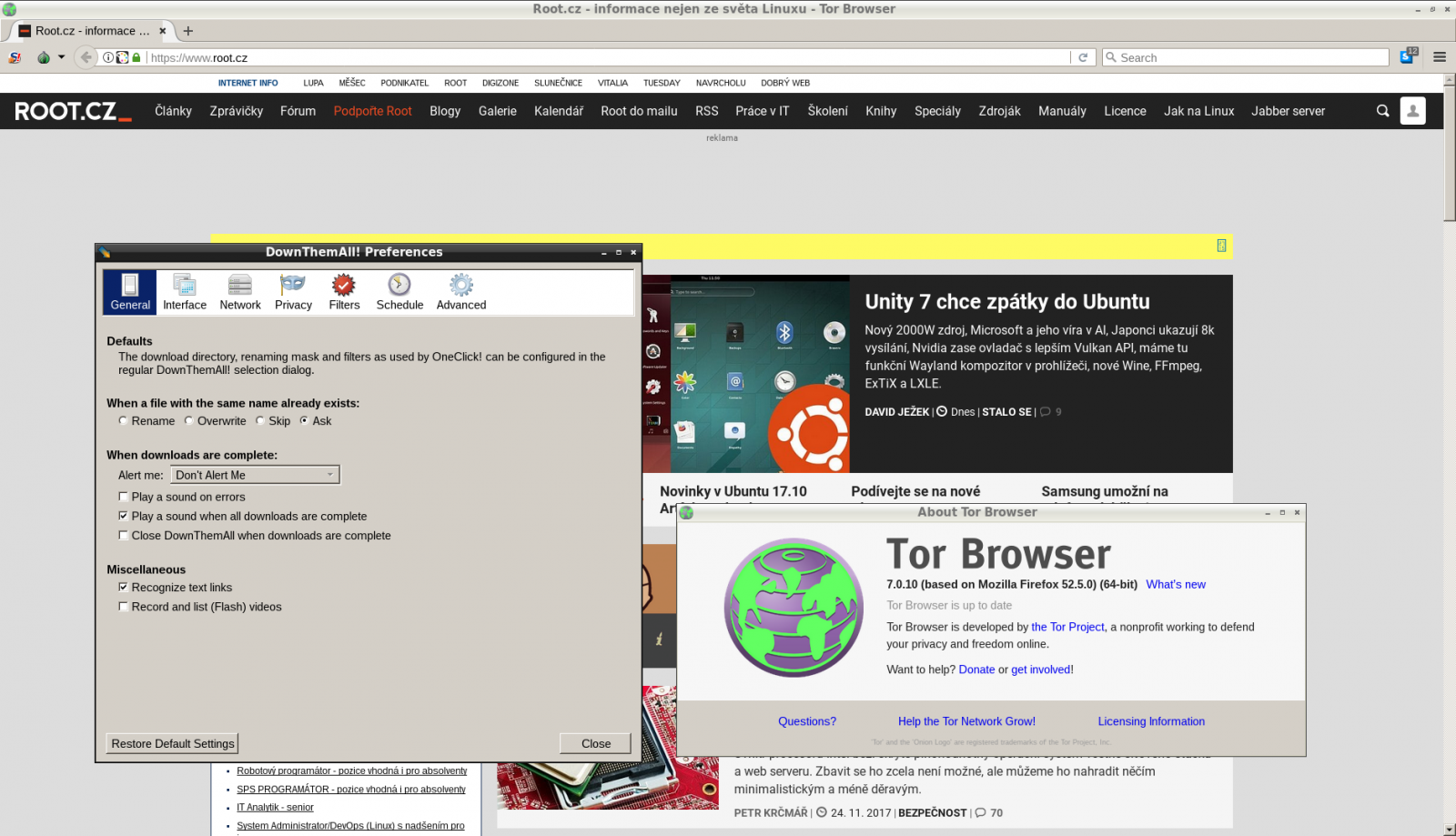Enable Record and list (Flash) videos
The height and width of the screenshot is (836, 1456).
(x=123, y=607)
